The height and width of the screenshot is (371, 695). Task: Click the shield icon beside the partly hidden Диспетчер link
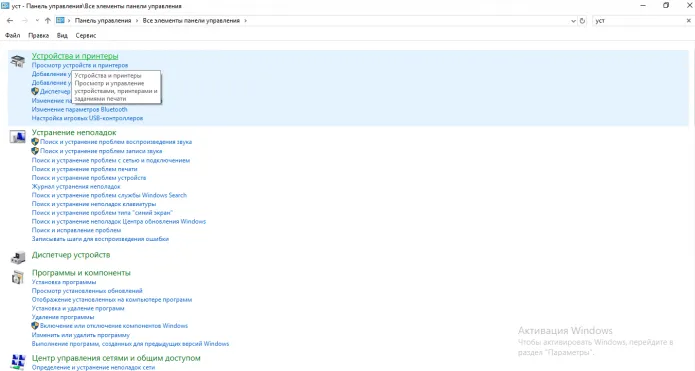35,91
